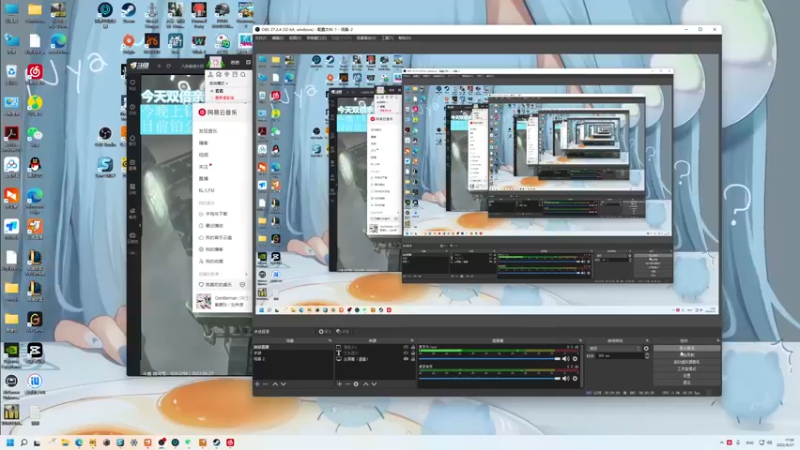
Task: Undock Sources panel via header icon
Action: pos(412,340)
